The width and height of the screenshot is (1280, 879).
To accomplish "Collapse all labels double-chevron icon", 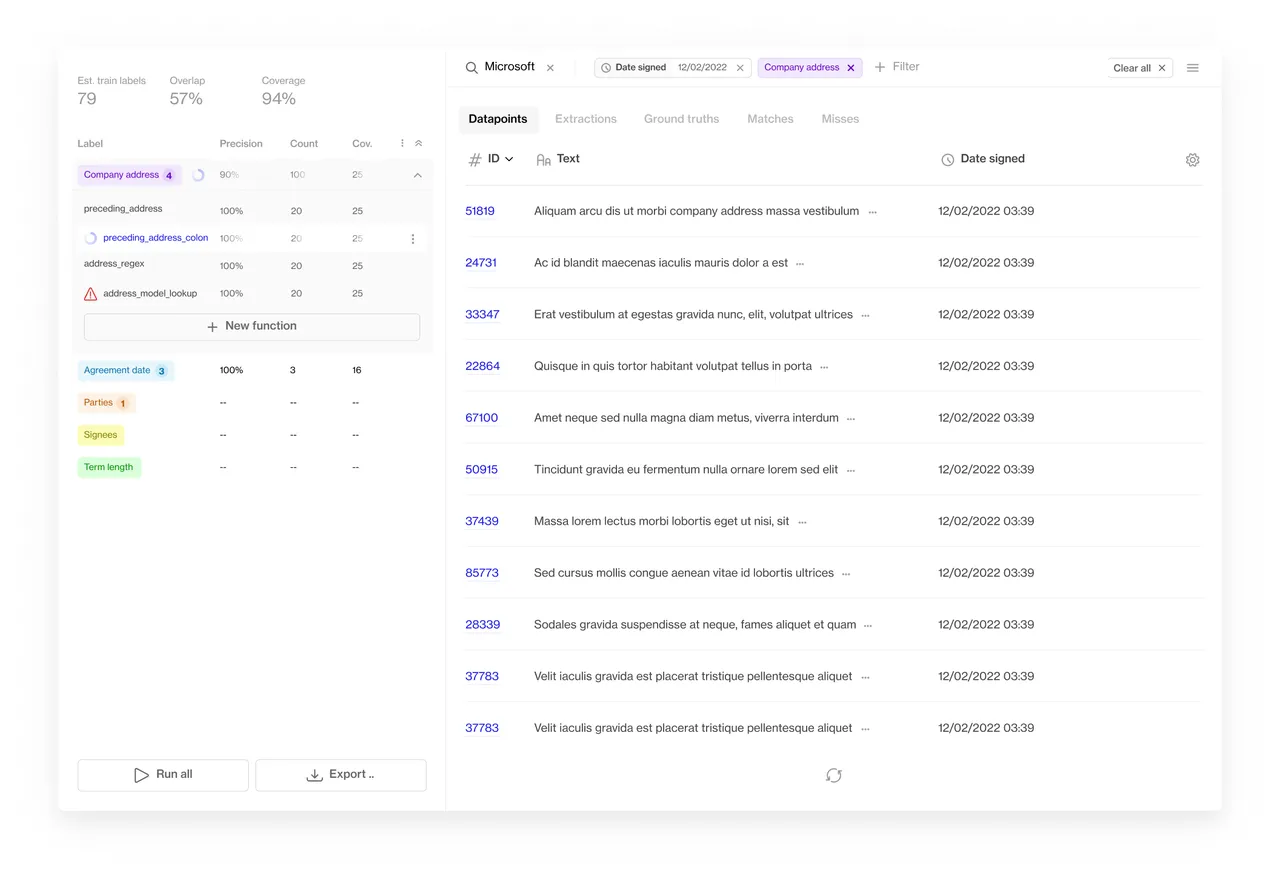I will tap(418, 143).
